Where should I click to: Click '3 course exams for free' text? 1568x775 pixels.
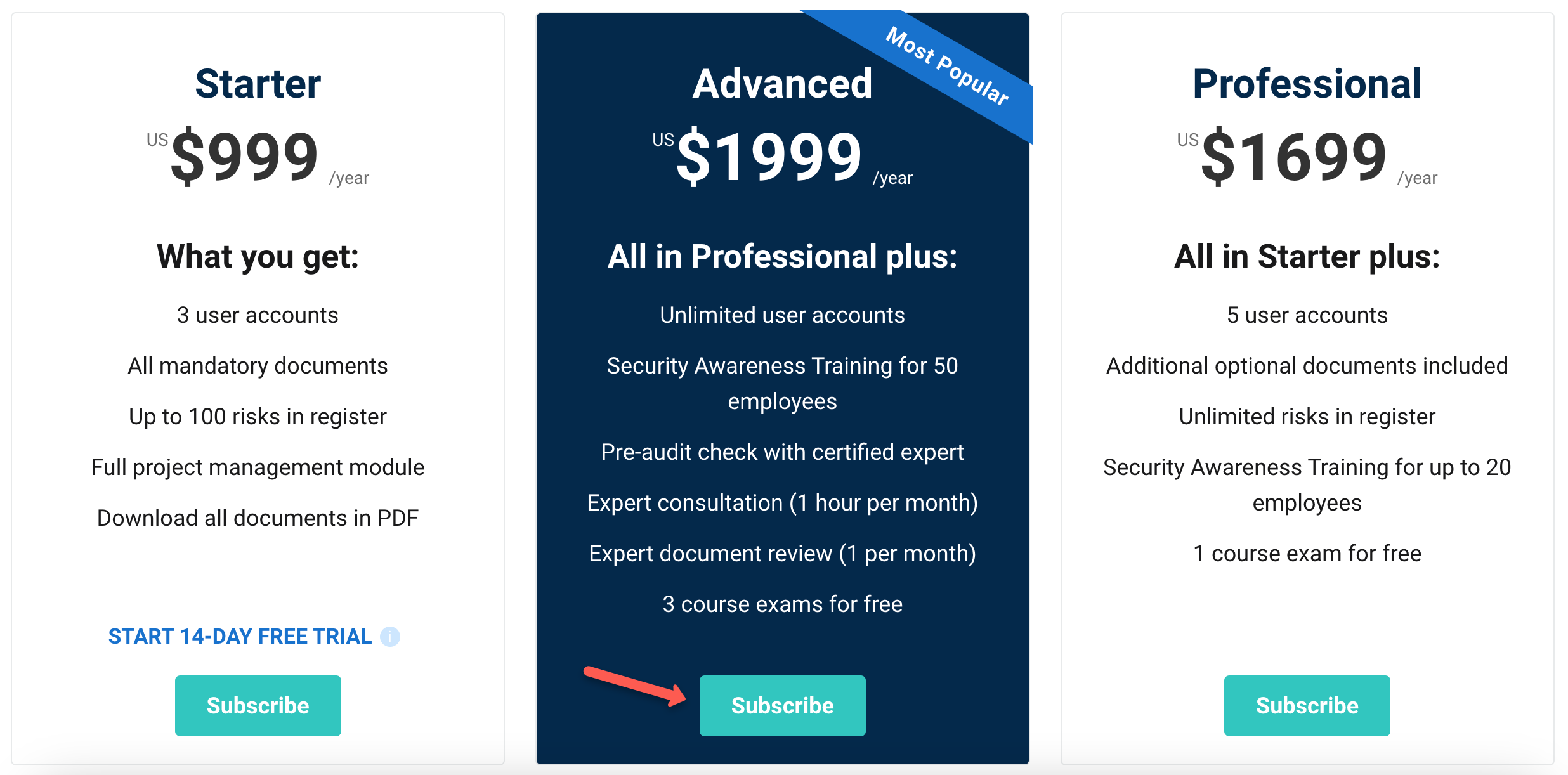(782, 604)
